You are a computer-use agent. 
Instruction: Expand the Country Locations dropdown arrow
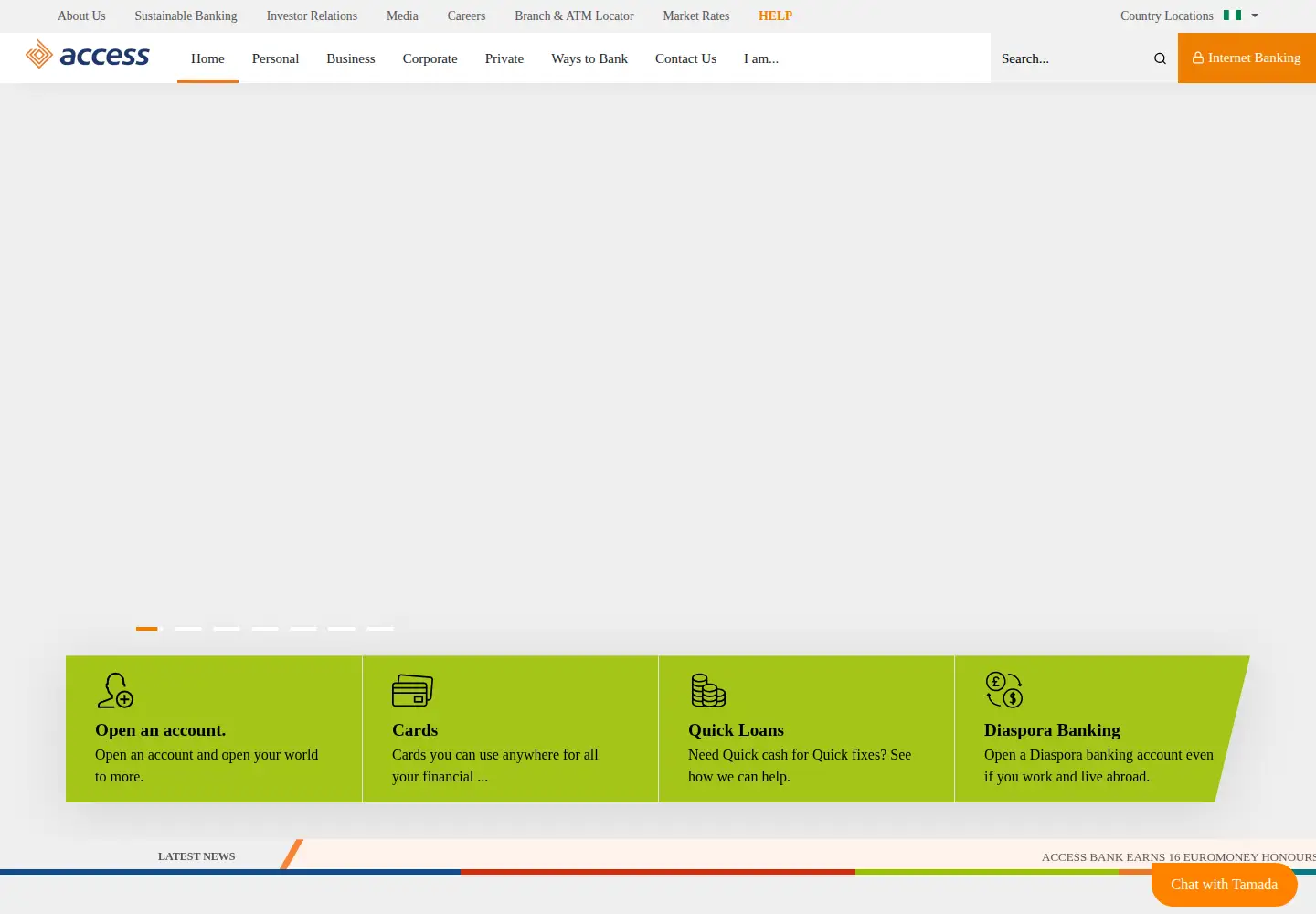click(x=1255, y=16)
